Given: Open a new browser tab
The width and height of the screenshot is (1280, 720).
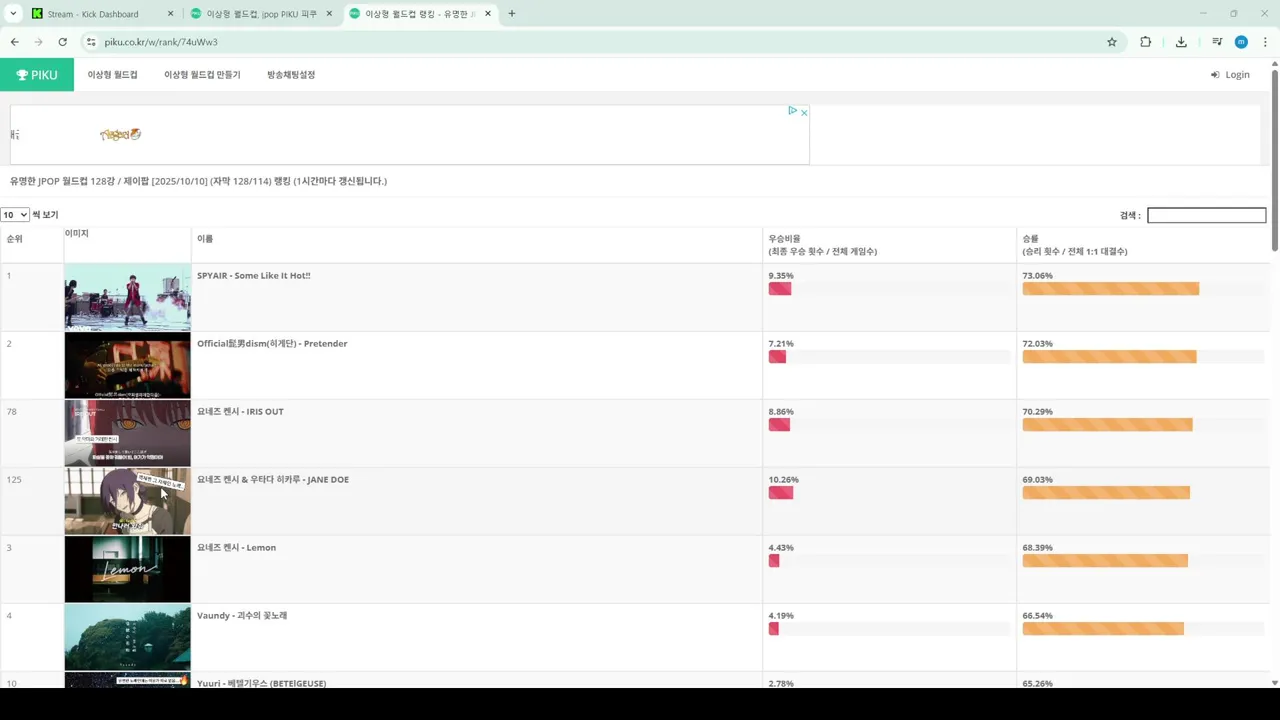Looking at the screenshot, I should (512, 14).
